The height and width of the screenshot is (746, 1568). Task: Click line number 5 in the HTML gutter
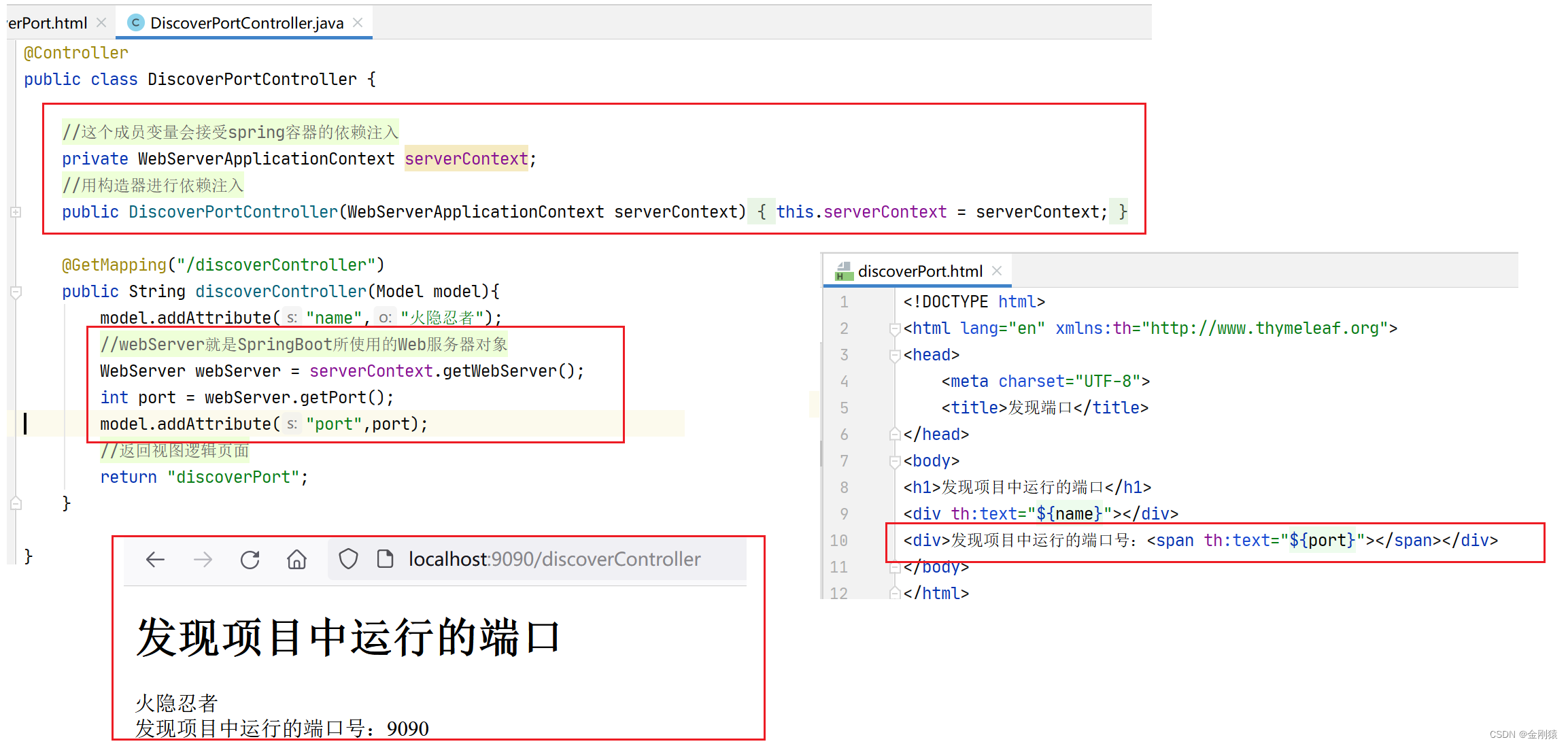844,408
